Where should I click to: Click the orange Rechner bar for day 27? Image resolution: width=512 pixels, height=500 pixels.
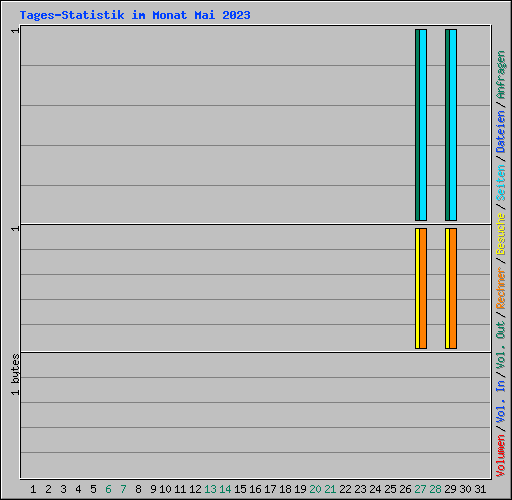click(423, 289)
